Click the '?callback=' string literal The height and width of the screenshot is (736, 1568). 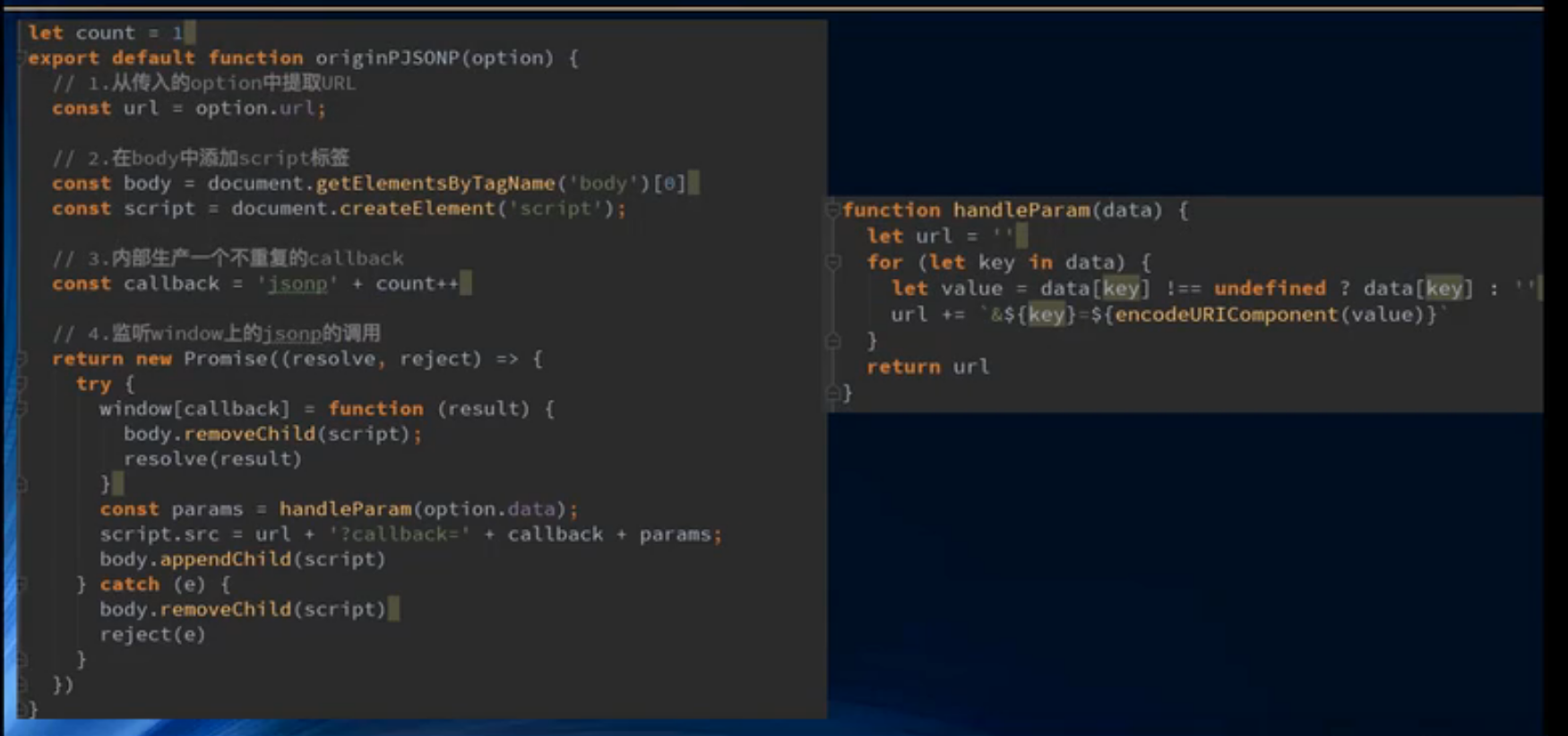(399, 535)
